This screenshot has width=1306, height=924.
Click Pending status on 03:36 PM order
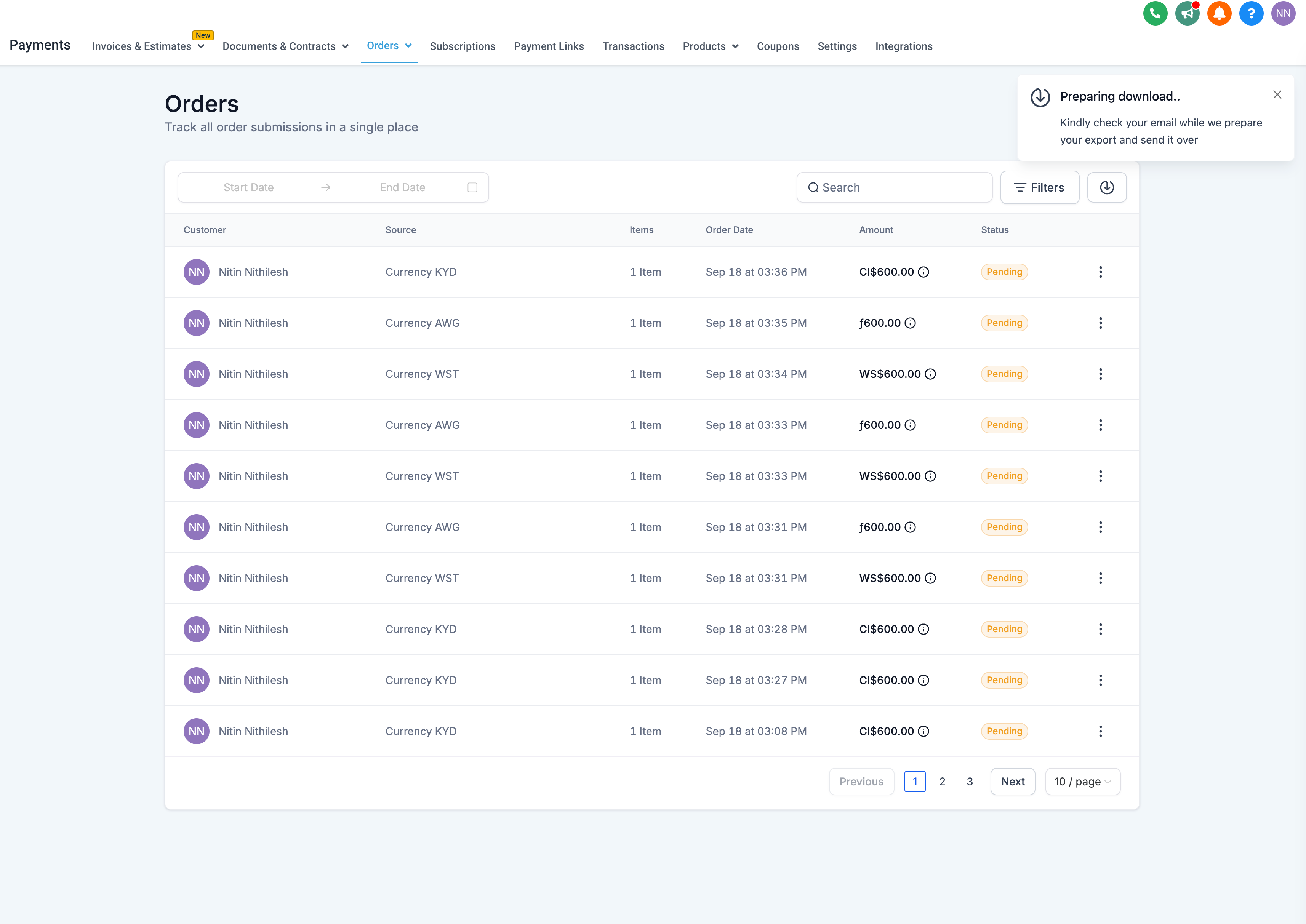pos(1004,272)
